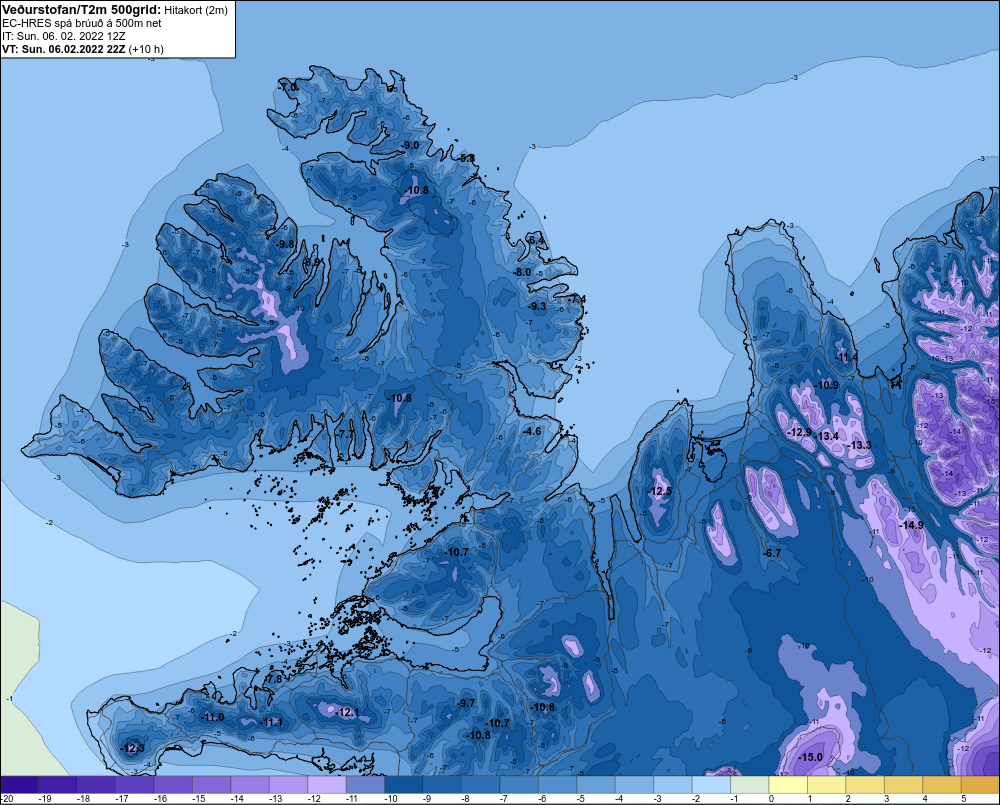
Task: Click the darkest purple legend swatch labeled -20
Action: 19,785
